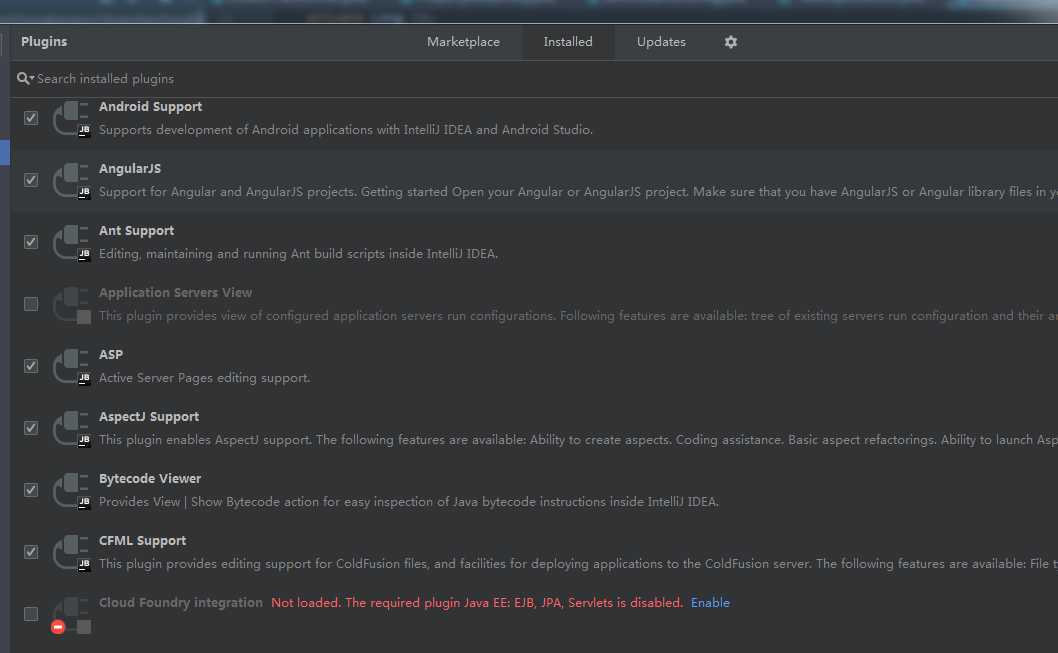Click the AngularJS description text
The image size is (1058, 653).
click(578, 192)
